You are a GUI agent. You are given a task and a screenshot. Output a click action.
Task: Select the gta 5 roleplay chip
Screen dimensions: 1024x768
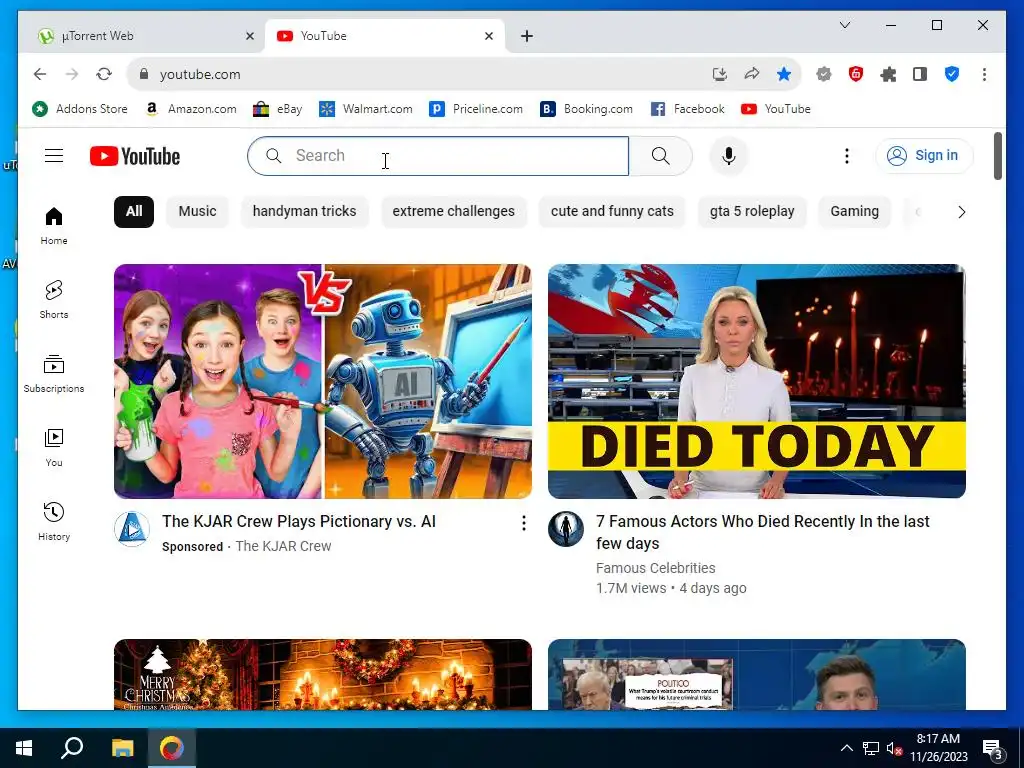coord(752,212)
